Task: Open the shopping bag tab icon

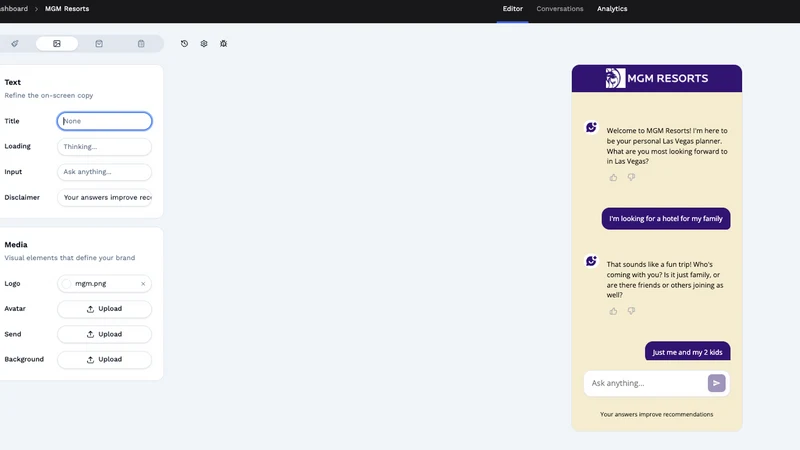Action: [99, 44]
